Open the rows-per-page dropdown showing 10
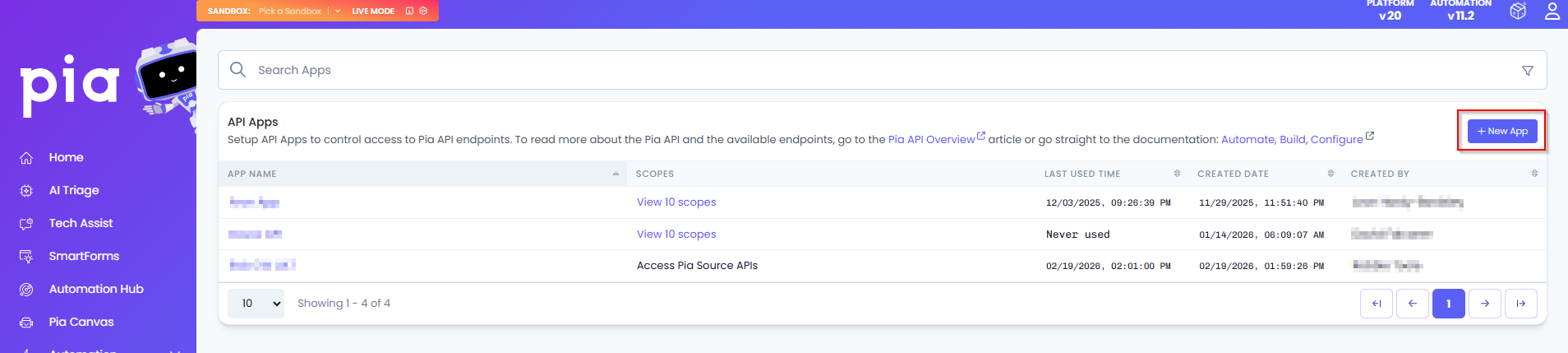Viewport: 1568px width, 353px height. (256, 304)
